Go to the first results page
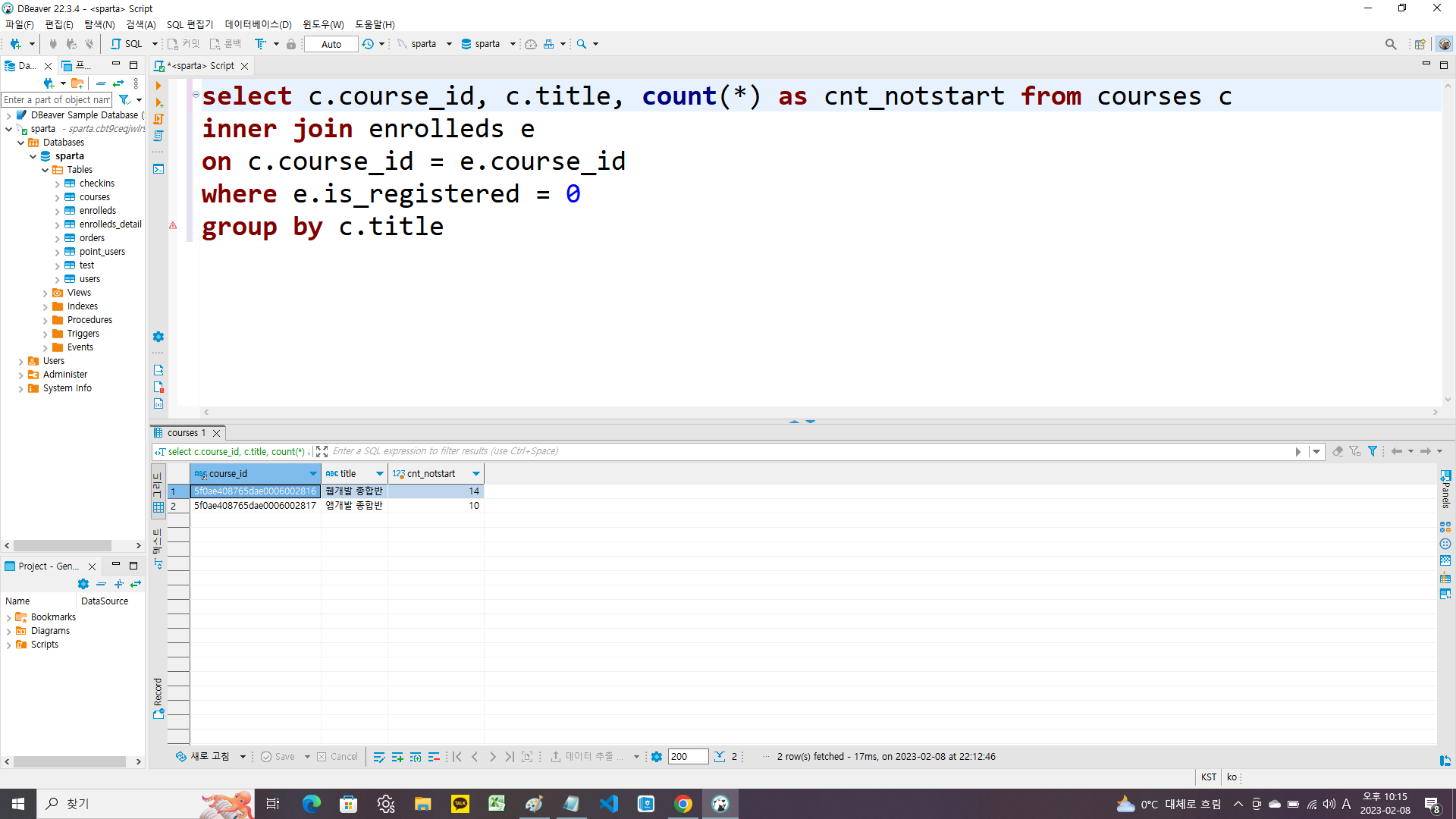 [457, 757]
